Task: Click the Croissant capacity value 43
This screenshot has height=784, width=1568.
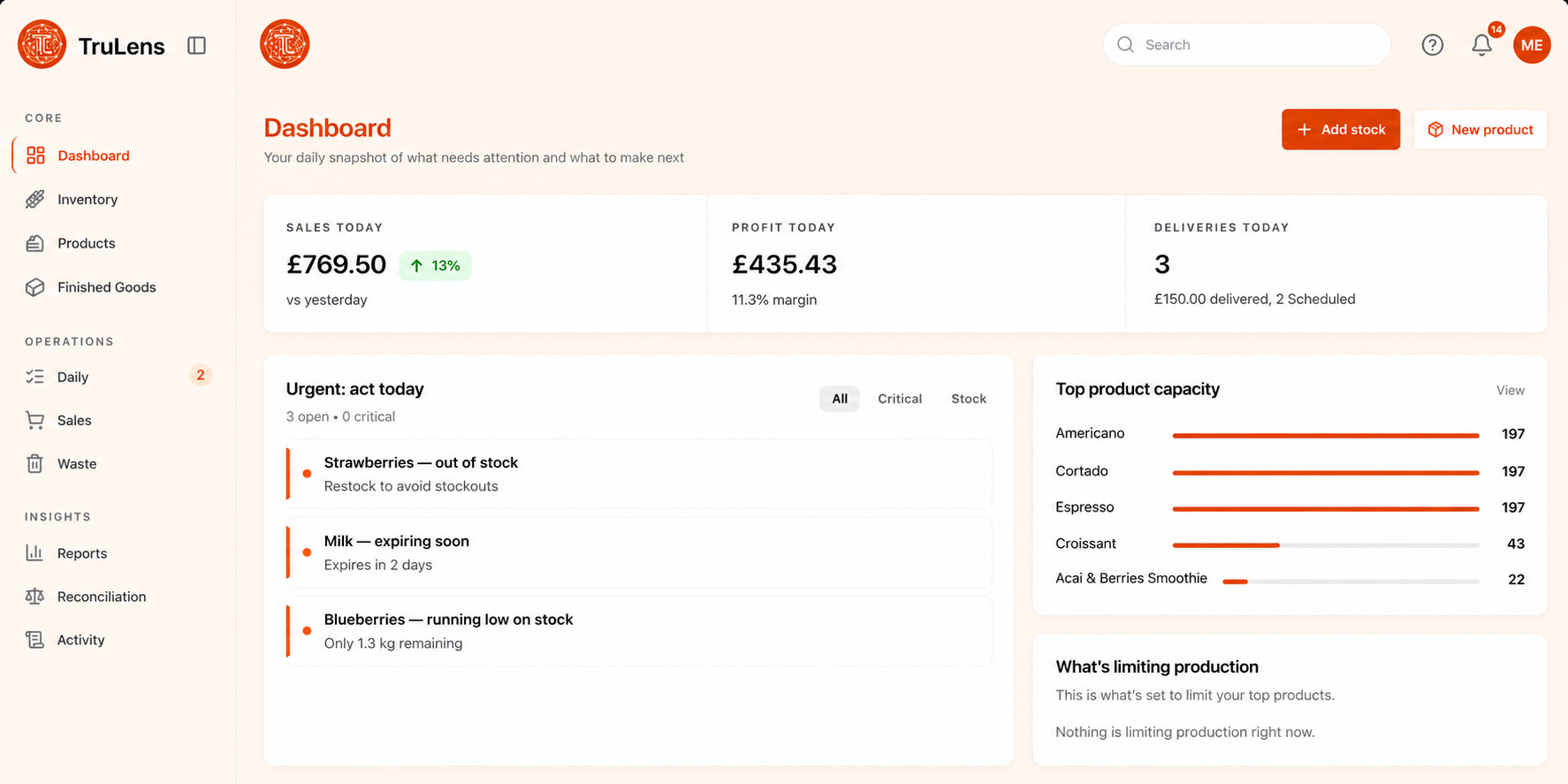Action: tap(1515, 544)
